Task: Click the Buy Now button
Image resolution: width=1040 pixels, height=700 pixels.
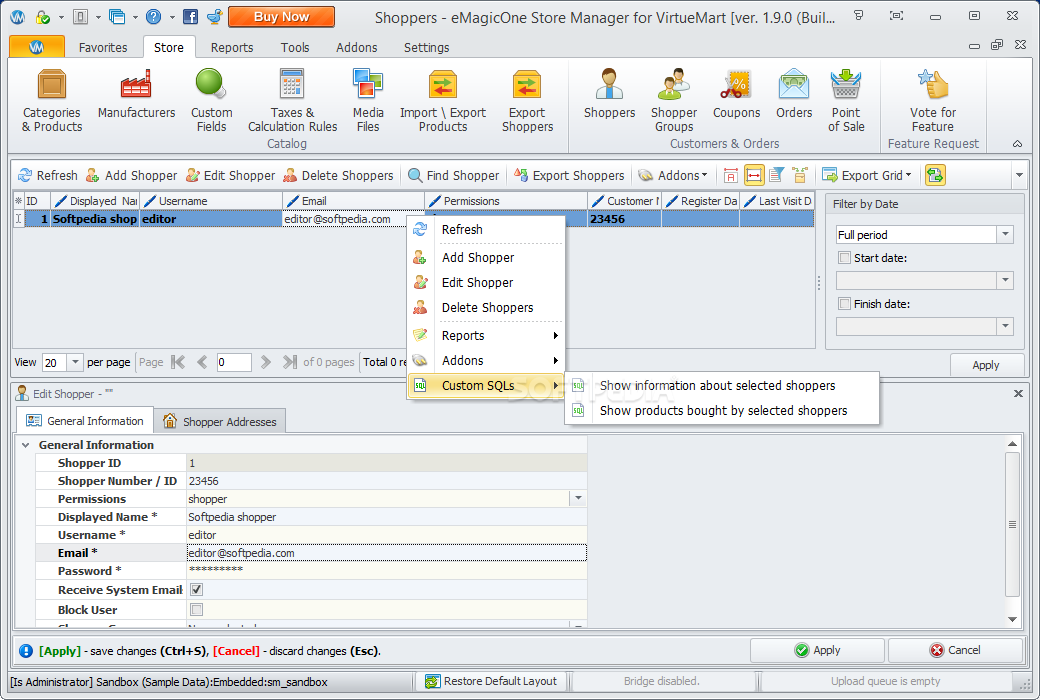Action: coord(281,17)
